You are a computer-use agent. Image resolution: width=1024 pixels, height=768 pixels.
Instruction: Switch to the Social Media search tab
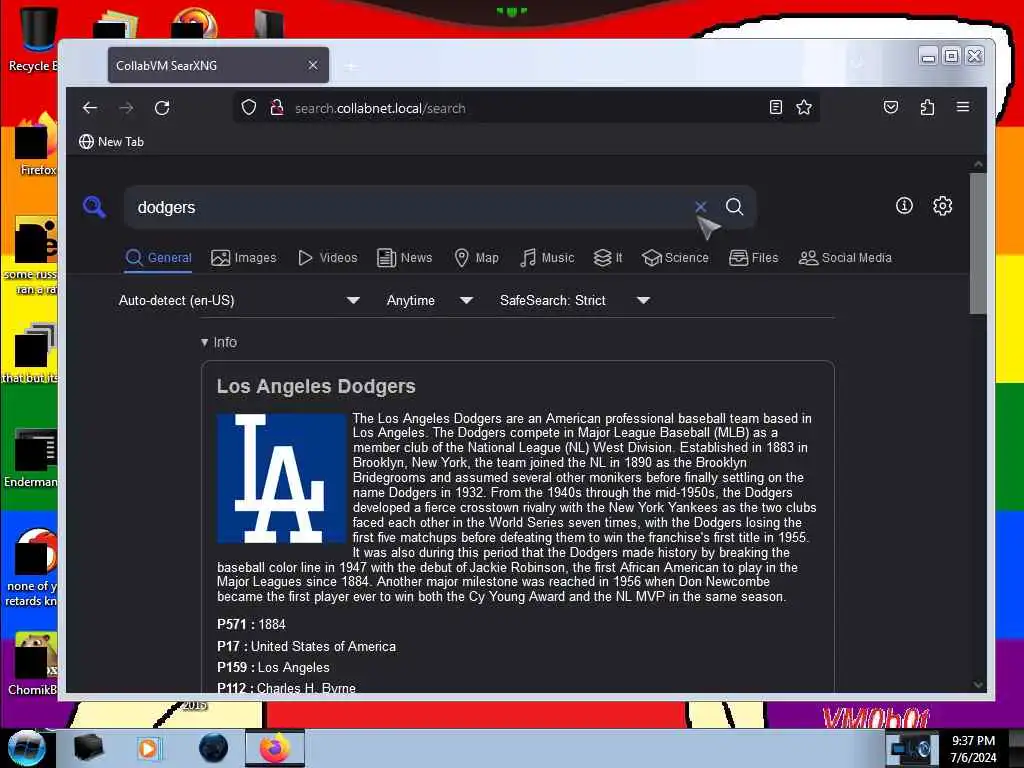tap(845, 257)
